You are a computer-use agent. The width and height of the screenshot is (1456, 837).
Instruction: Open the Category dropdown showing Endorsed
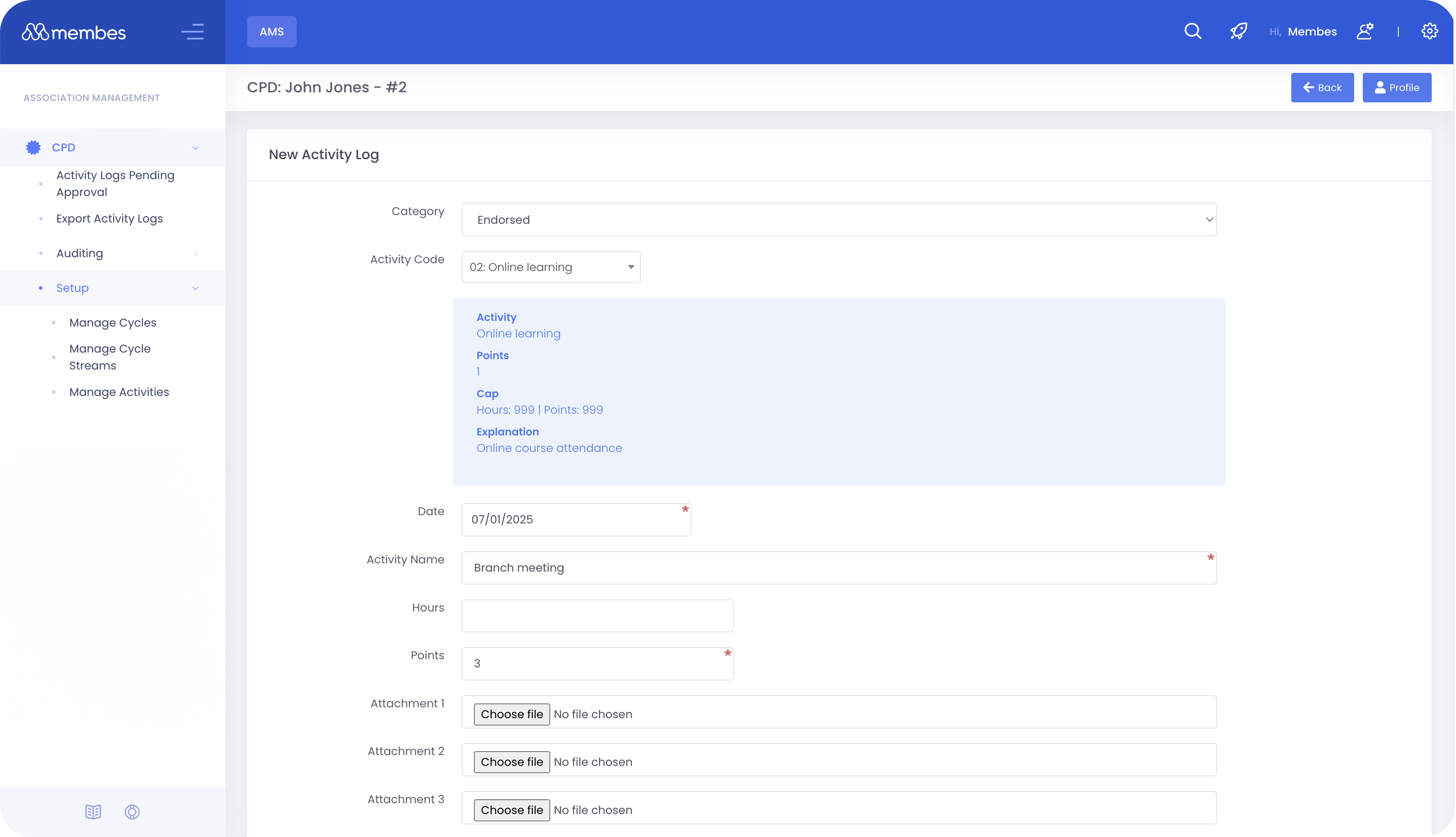(838, 219)
